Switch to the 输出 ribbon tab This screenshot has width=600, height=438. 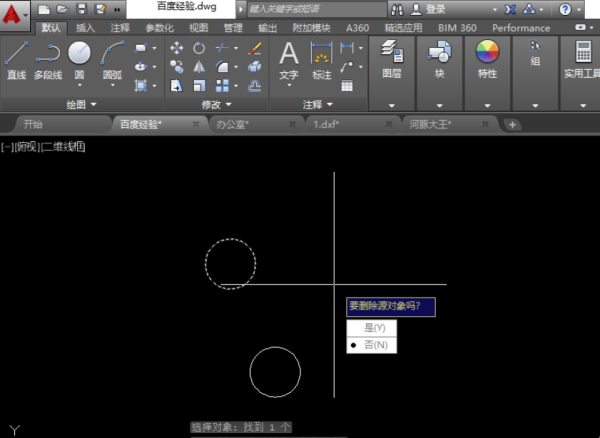click(267, 28)
